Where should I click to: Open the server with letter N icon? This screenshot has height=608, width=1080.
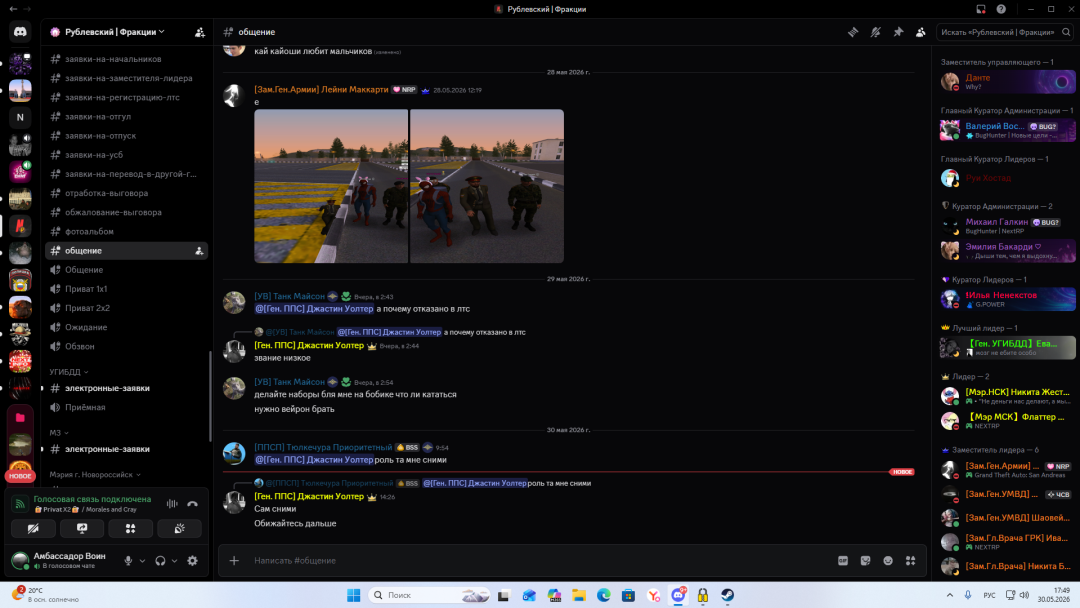click(x=20, y=117)
